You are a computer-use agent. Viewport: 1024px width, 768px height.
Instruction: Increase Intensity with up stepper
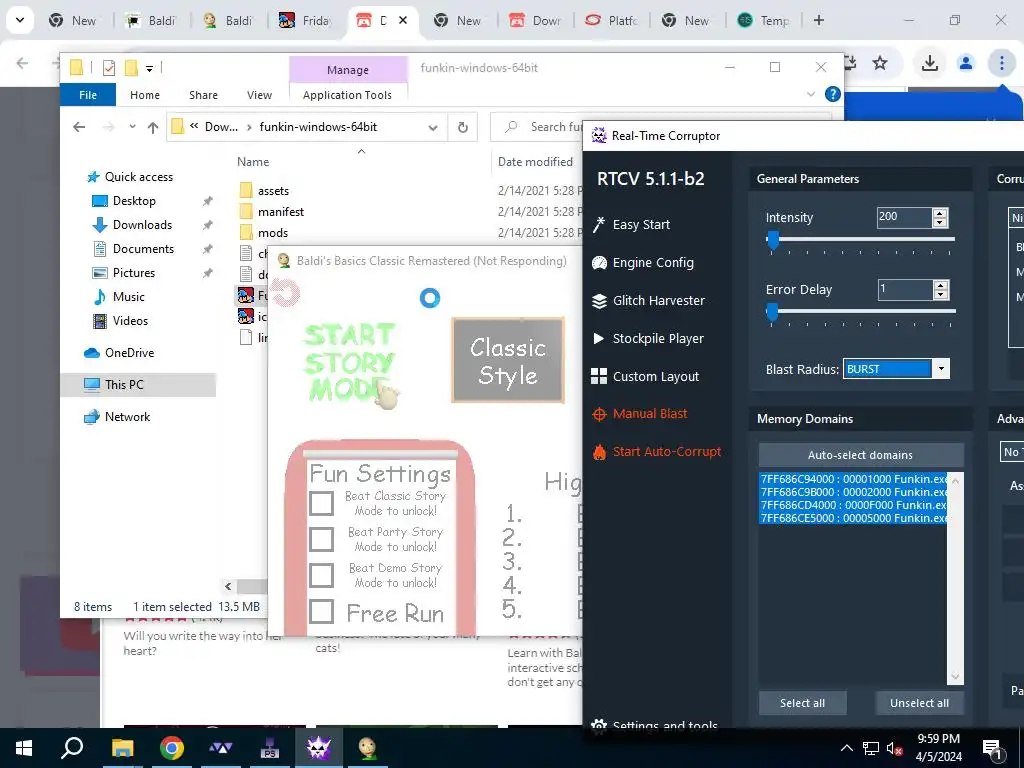(x=940, y=213)
